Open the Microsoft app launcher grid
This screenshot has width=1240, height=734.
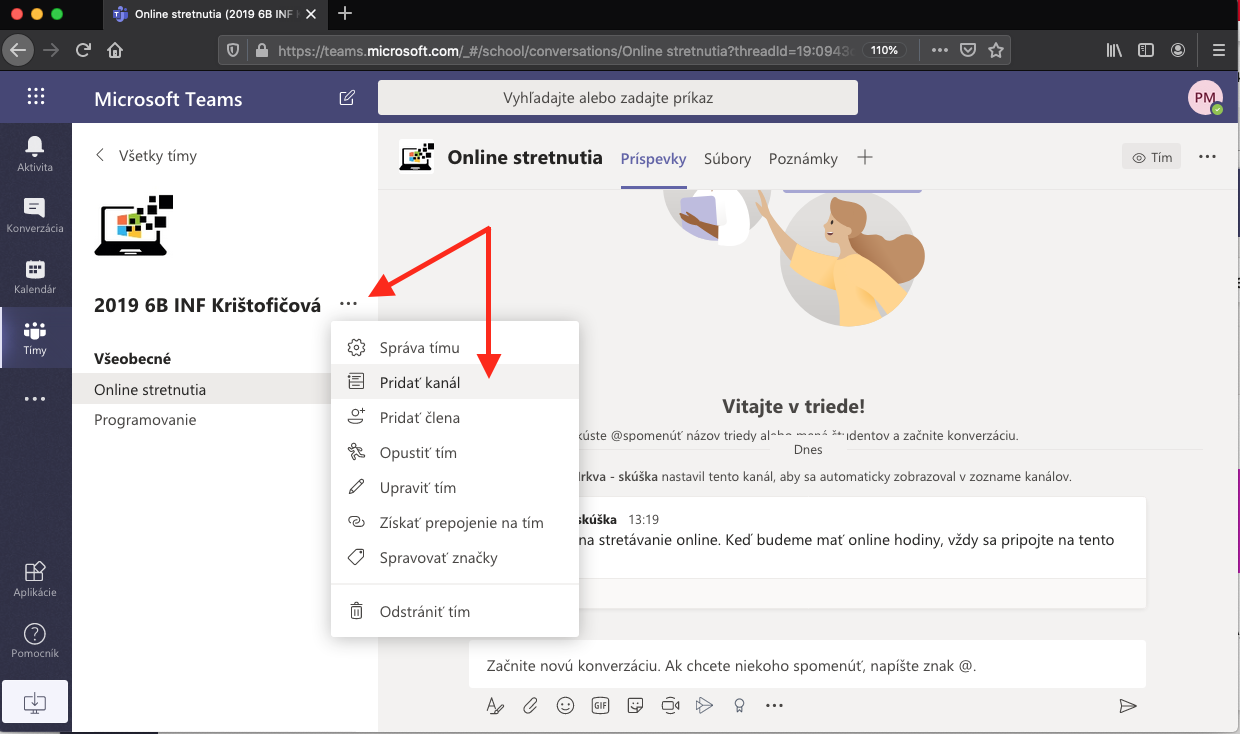[36, 97]
